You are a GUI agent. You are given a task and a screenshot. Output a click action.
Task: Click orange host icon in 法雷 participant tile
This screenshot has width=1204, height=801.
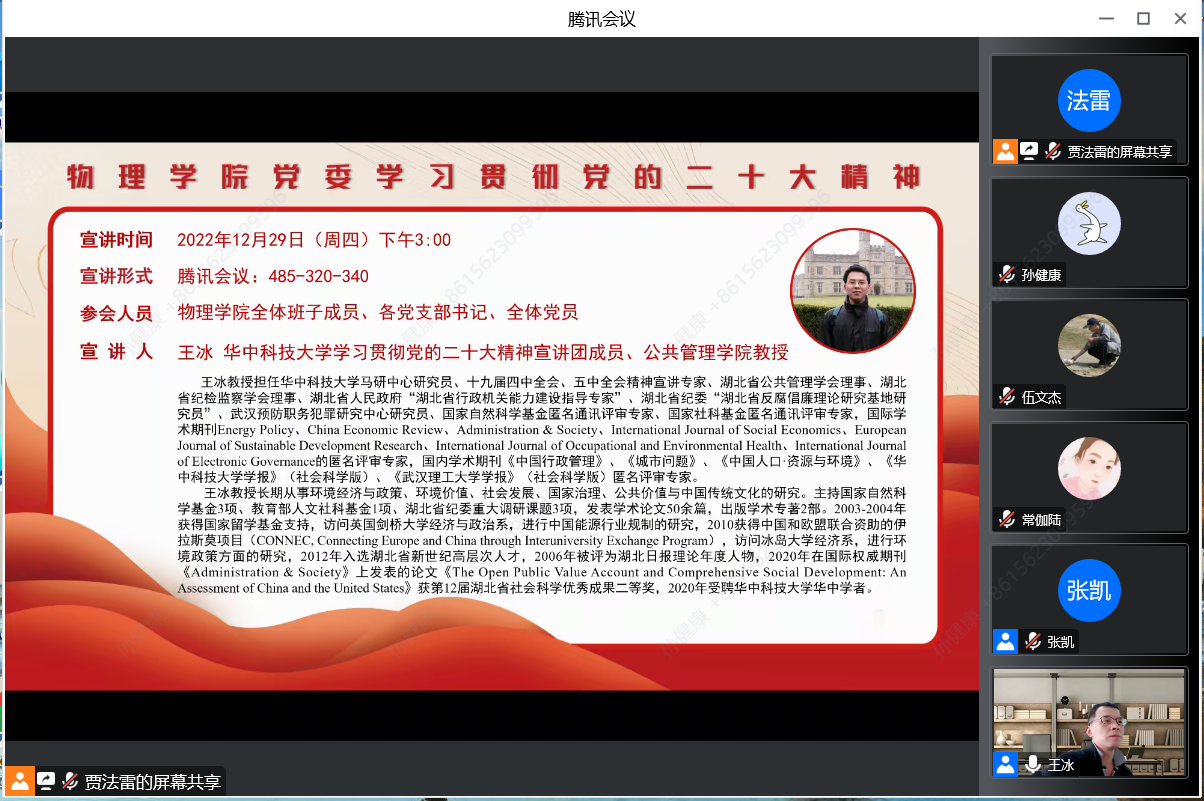point(1005,152)
